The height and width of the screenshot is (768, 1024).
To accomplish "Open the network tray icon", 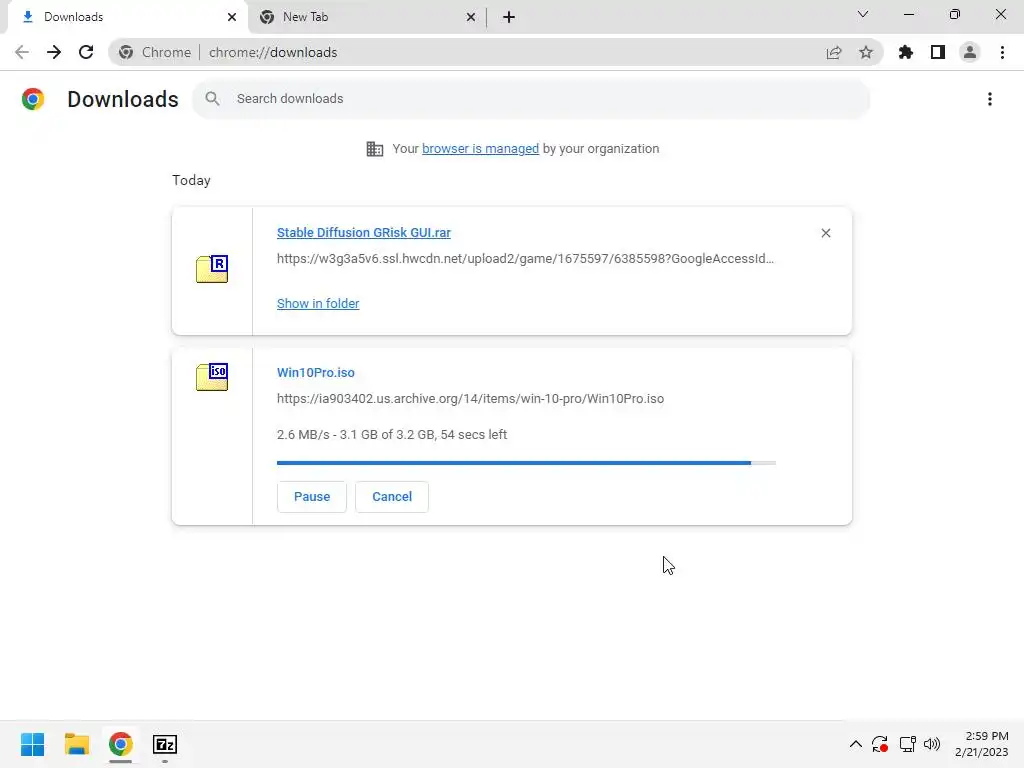I will click(x=907, y=744).
